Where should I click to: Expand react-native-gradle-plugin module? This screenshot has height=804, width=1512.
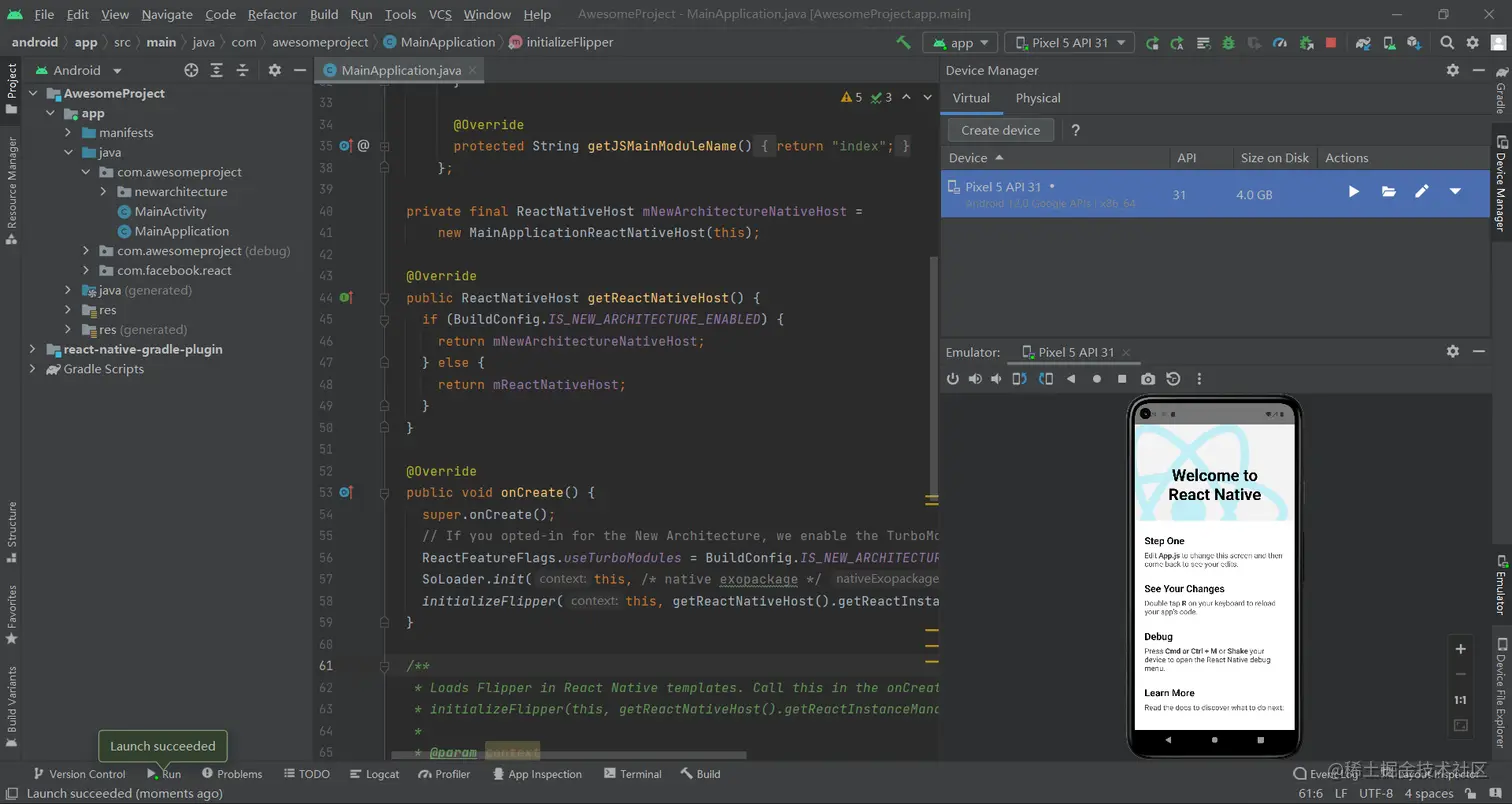click(33, 349)
